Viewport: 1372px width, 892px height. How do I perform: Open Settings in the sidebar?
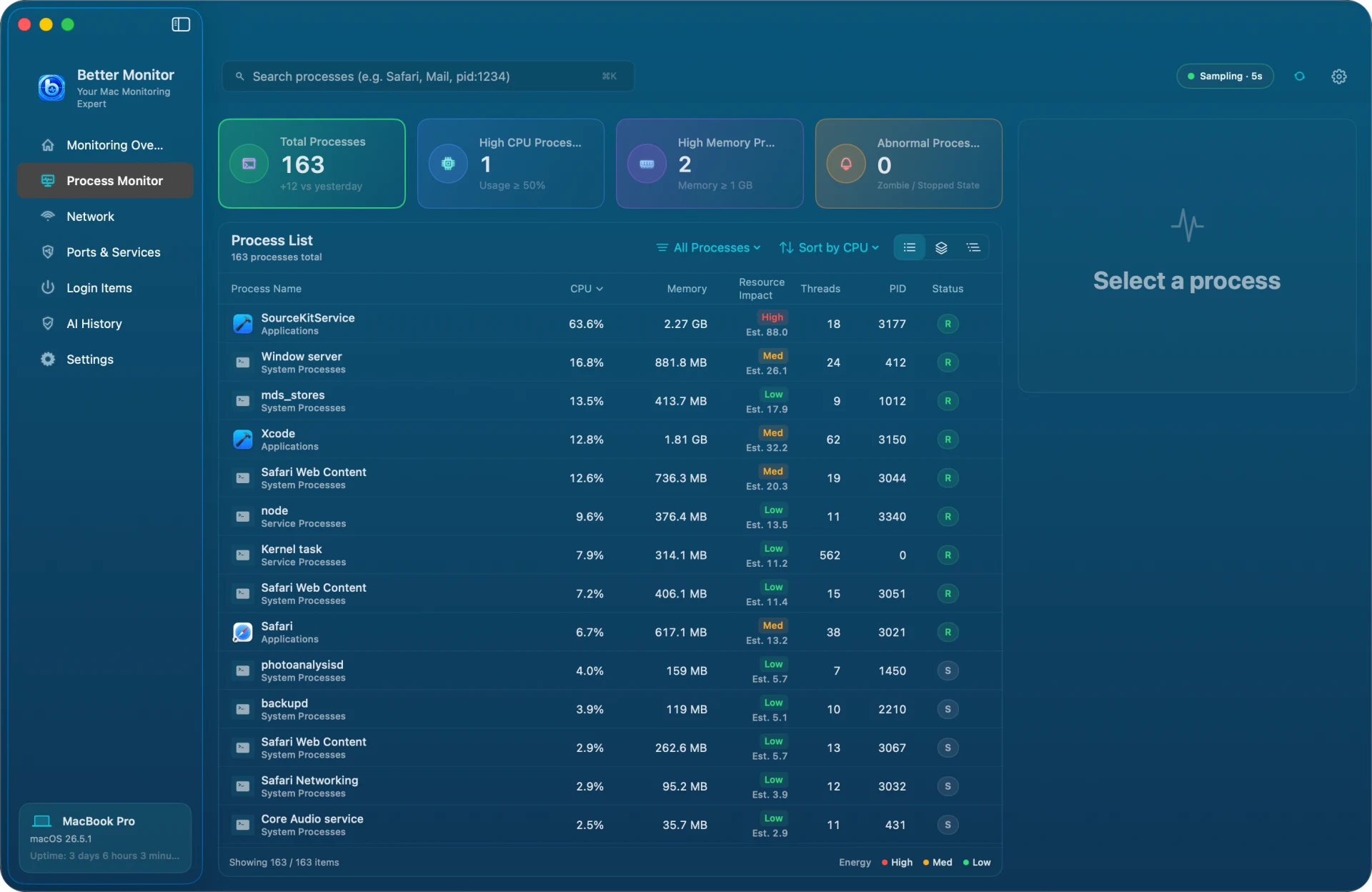(x=105, y=360)
